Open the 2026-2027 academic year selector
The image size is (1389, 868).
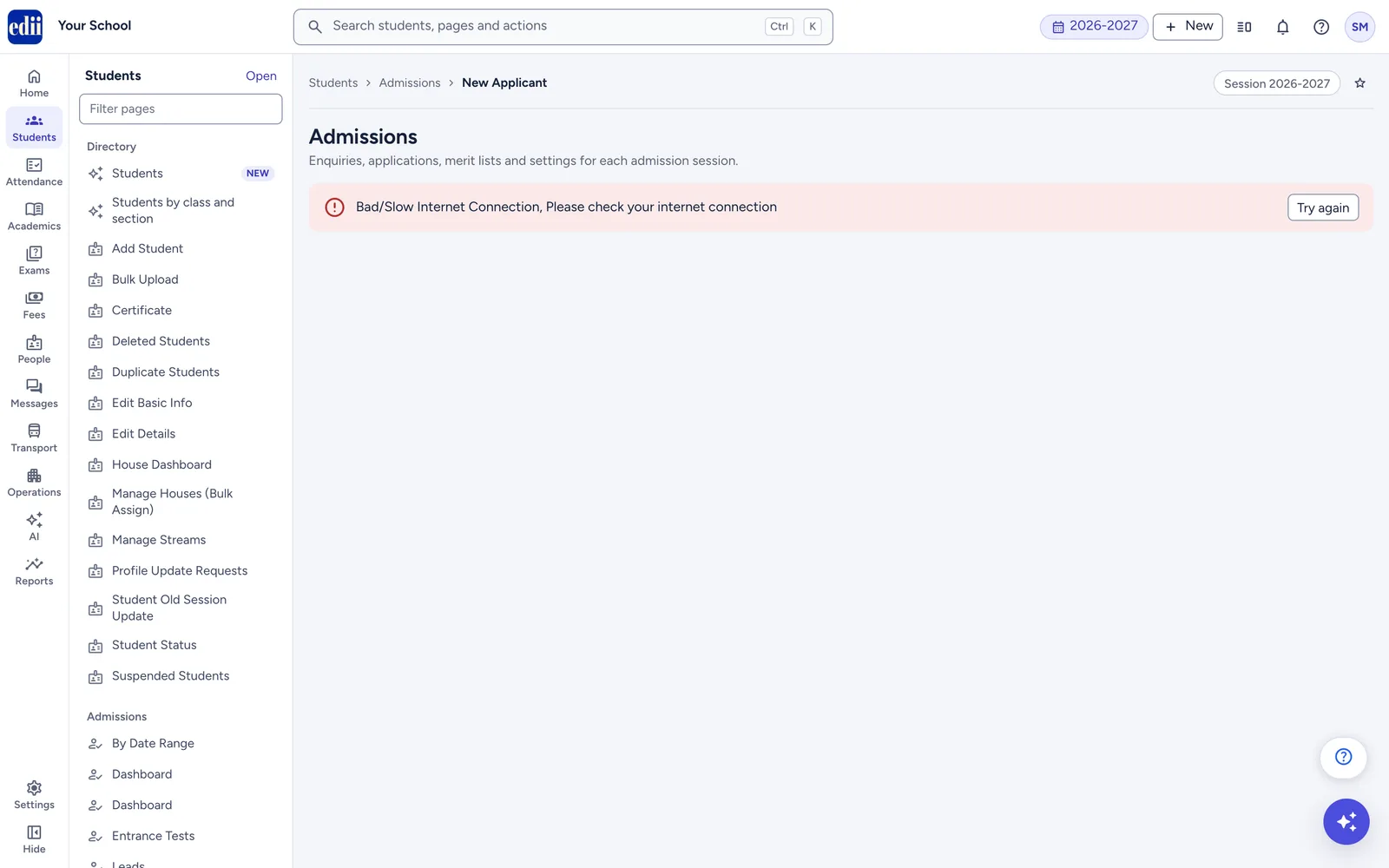(1094, 27)
